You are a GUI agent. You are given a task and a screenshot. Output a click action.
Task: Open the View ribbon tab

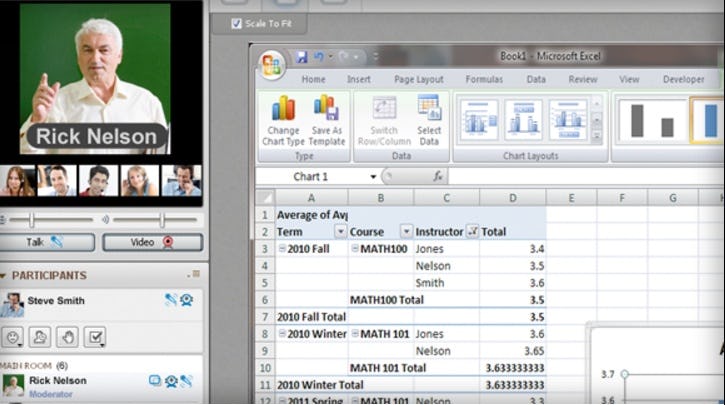click(629, 80)
